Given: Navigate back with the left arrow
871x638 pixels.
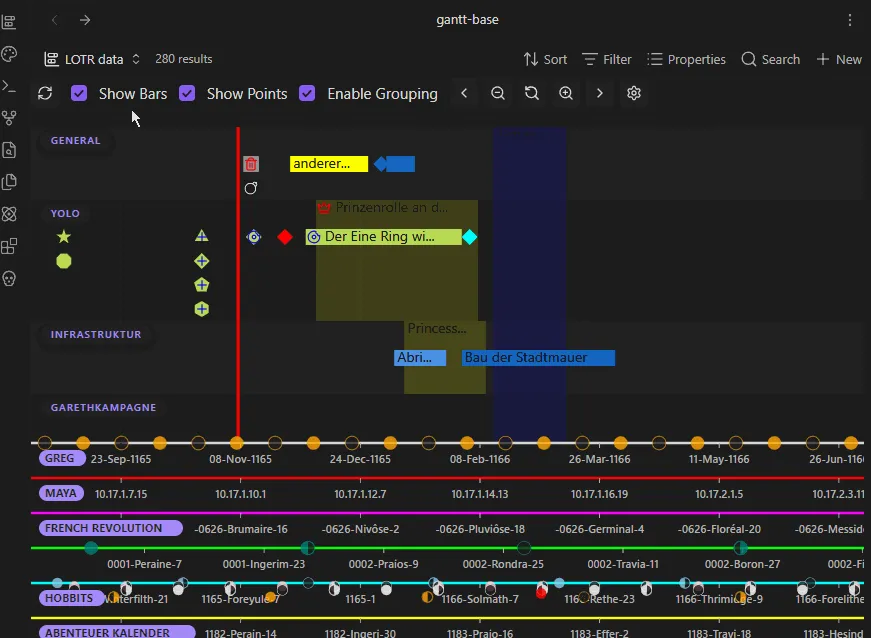Looking at the screenshot, I should tap(54, 21).
